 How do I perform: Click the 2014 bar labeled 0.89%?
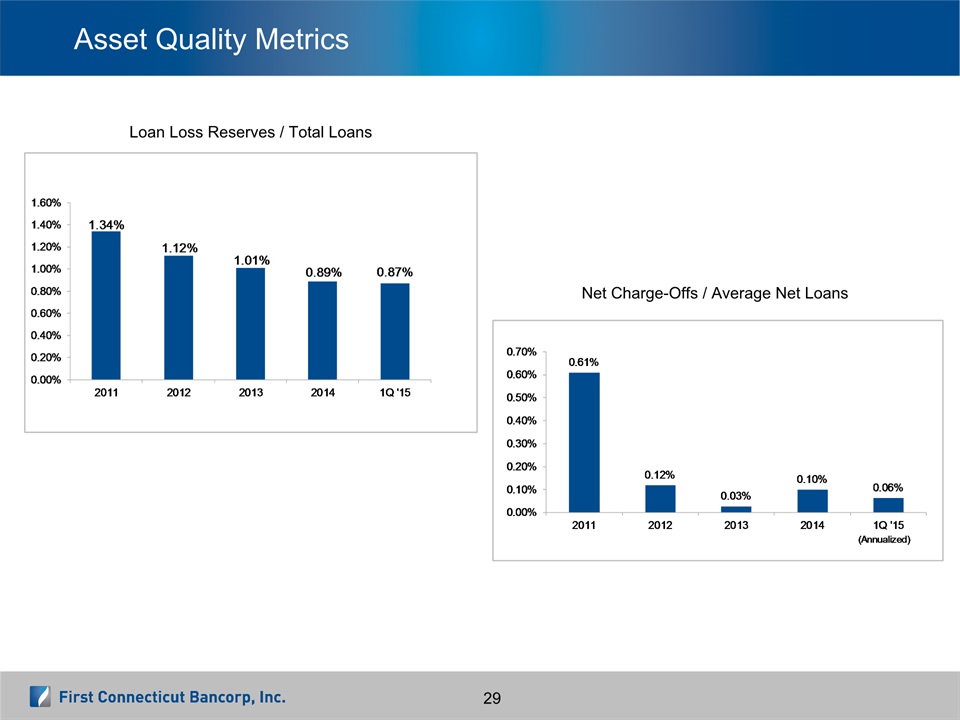322,330
